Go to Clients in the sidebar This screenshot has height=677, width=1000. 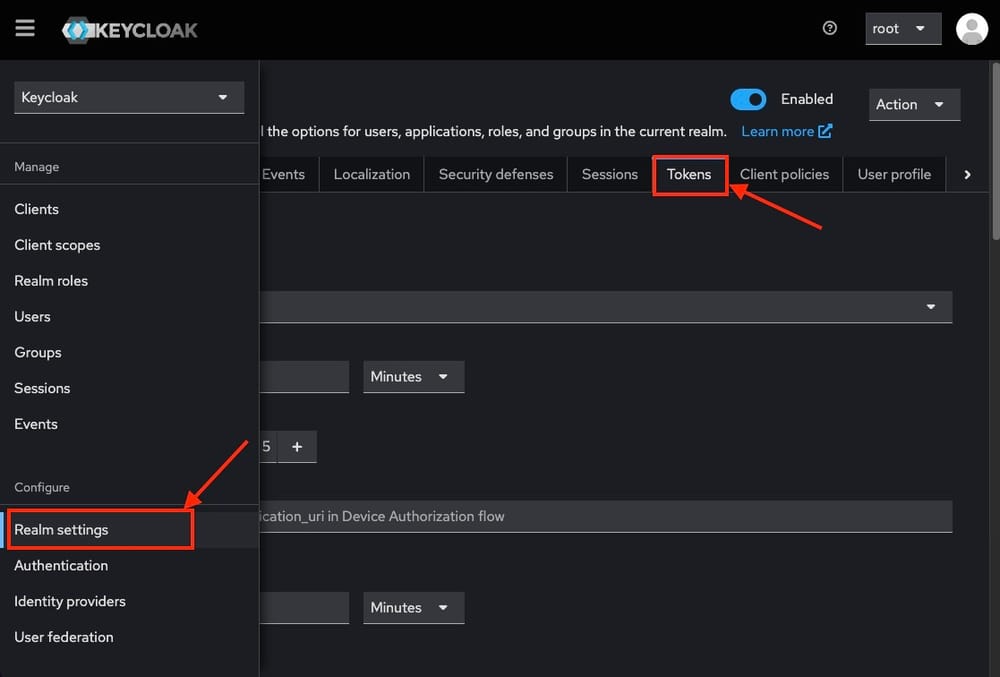[x=37, y=209]
